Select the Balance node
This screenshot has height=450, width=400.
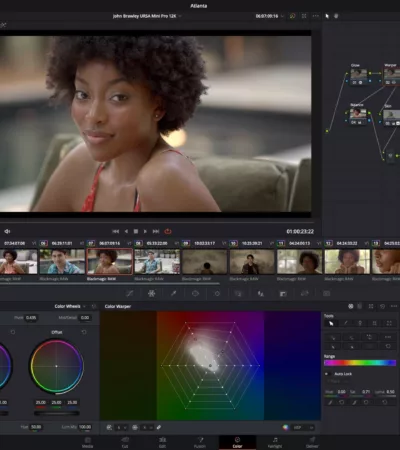click(358, 117)
